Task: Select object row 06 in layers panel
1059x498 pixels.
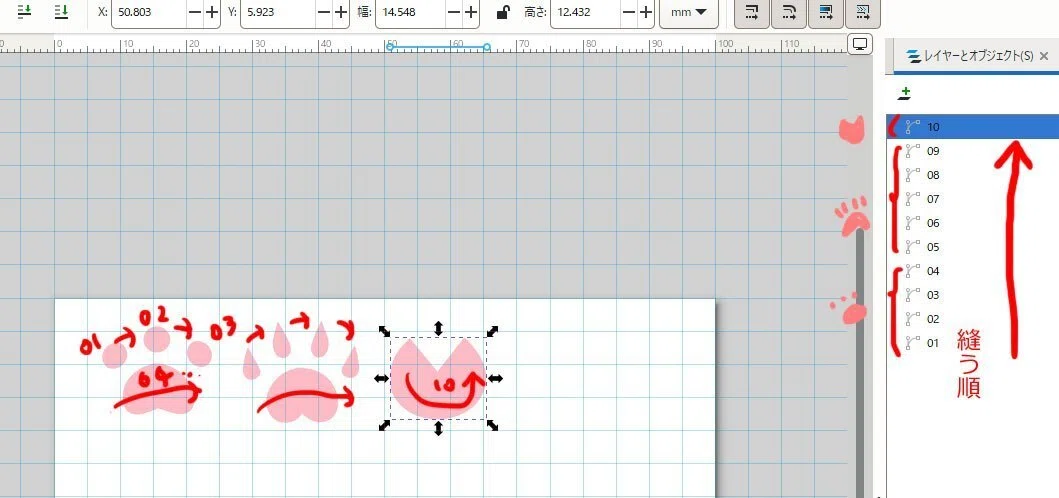Action: click(x=973, y=223)
